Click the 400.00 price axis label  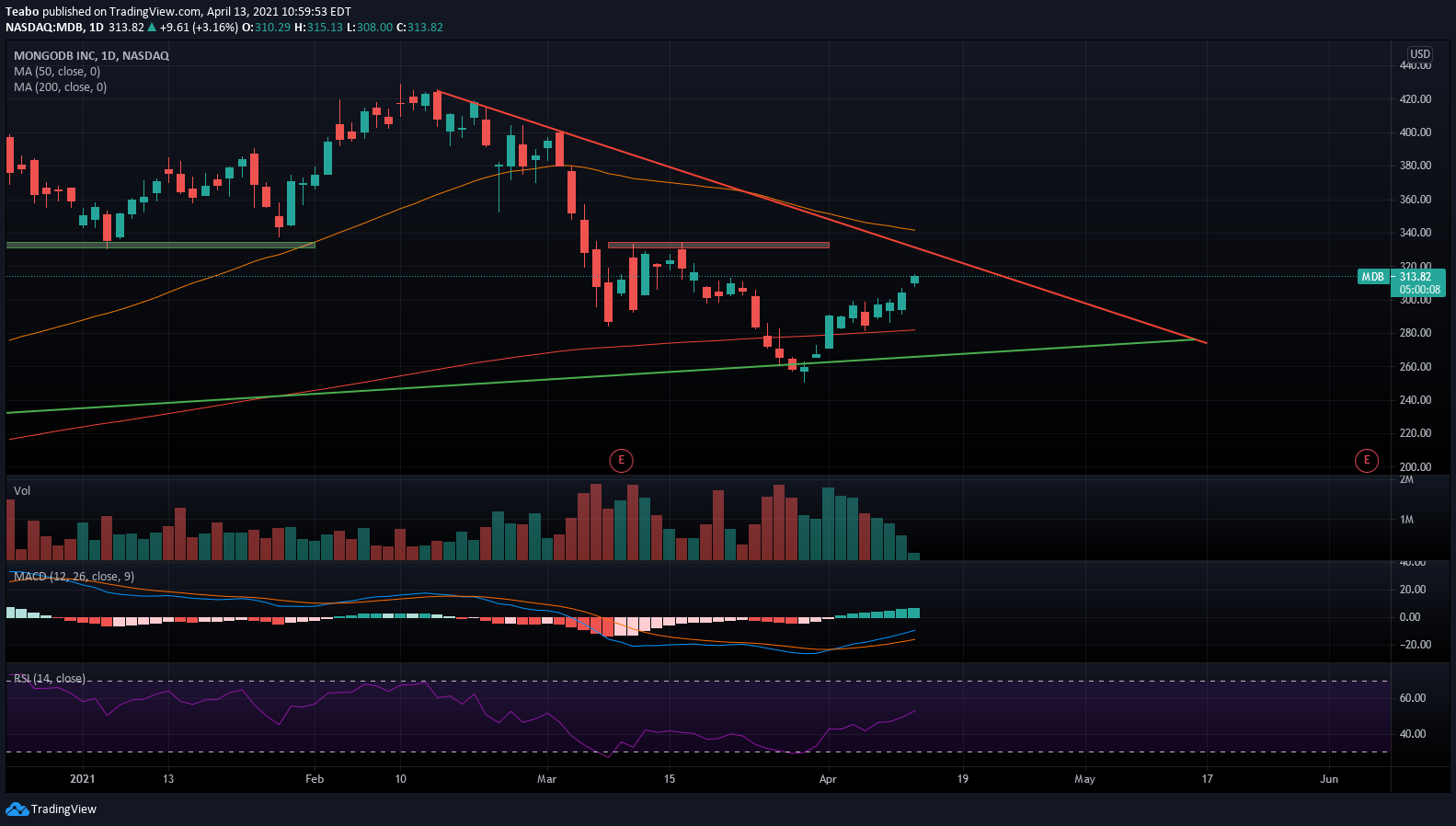click(x=1416, y=132)
